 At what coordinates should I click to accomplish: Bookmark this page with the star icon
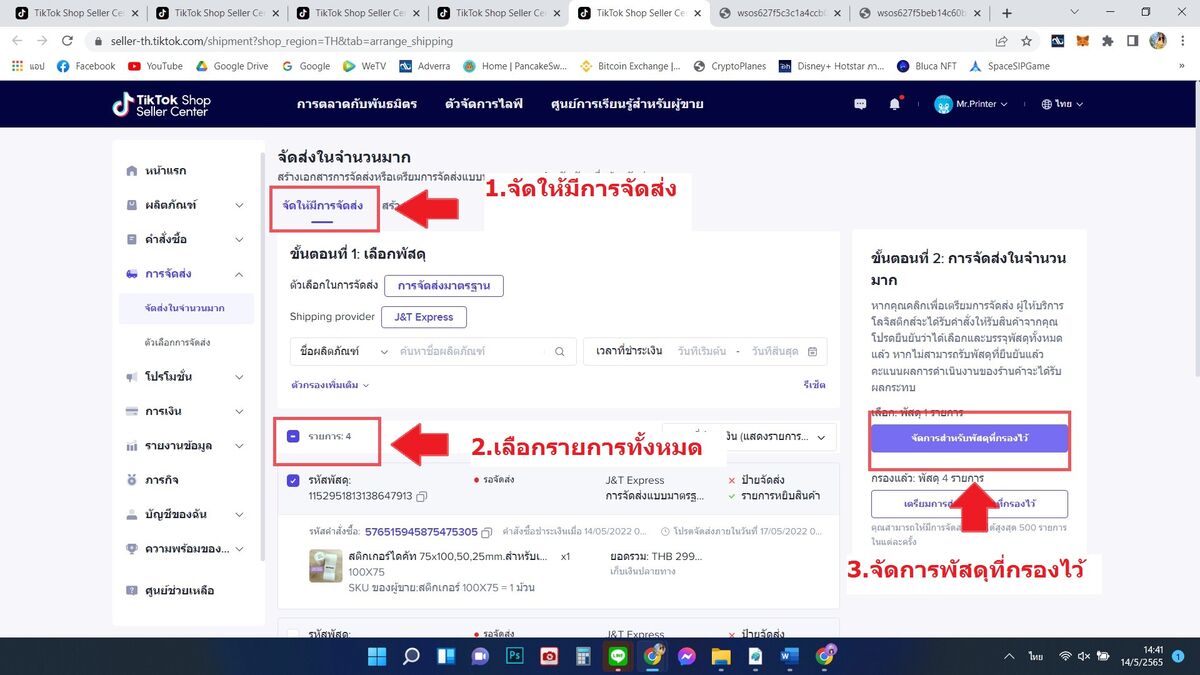1026,41
